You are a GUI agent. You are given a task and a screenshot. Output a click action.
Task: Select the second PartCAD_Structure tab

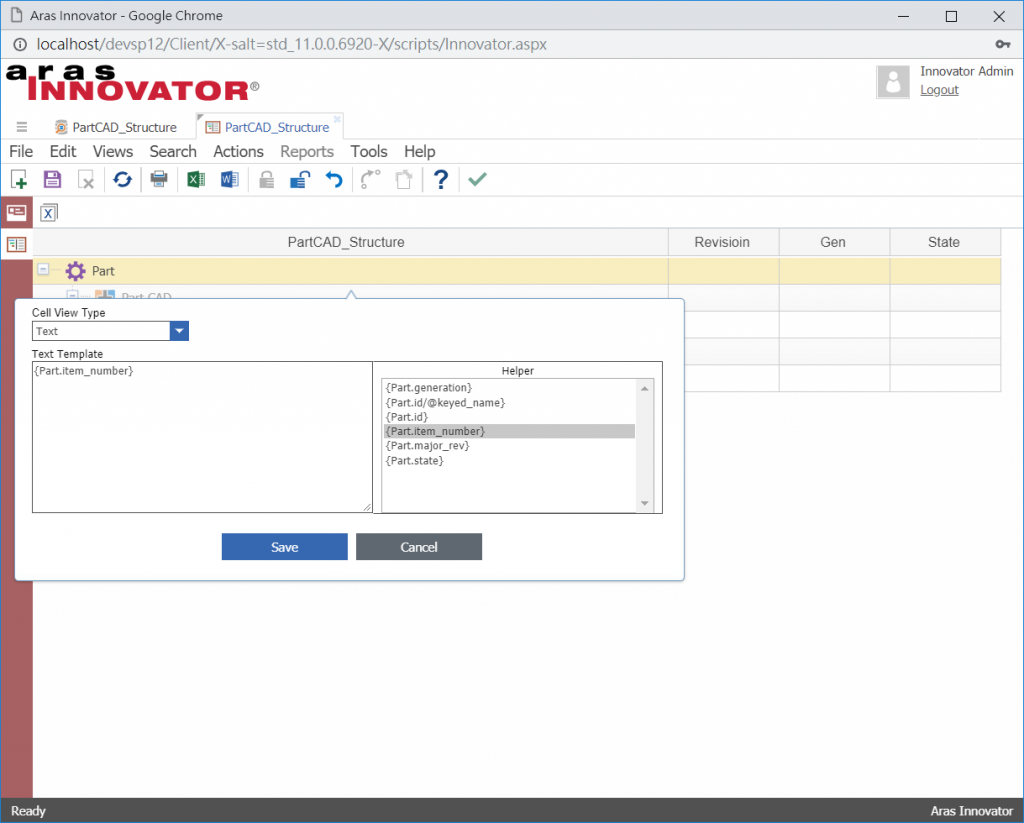(269, 127)
